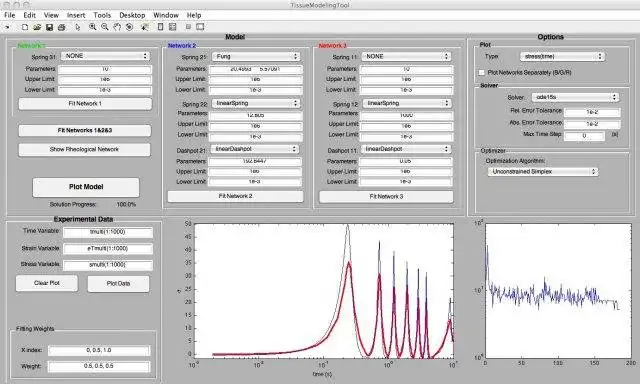The width and height of the screenshot is (640, 384).
Task: Click Network 1 Parameters field
Action: click(x=105, y=69)
